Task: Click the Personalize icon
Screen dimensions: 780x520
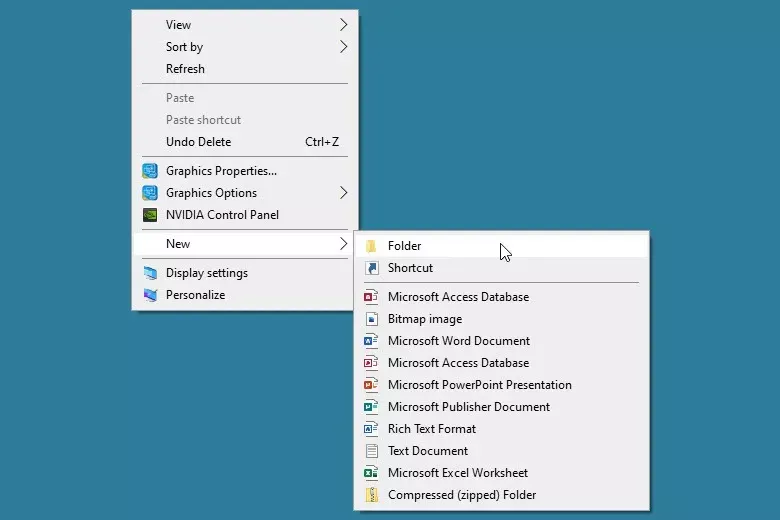Action: click(x=150, y=295)
